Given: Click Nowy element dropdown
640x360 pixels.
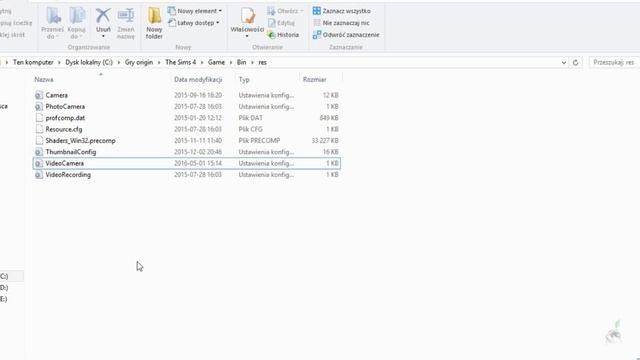Looking at the screenshot, I should point(195,11).
